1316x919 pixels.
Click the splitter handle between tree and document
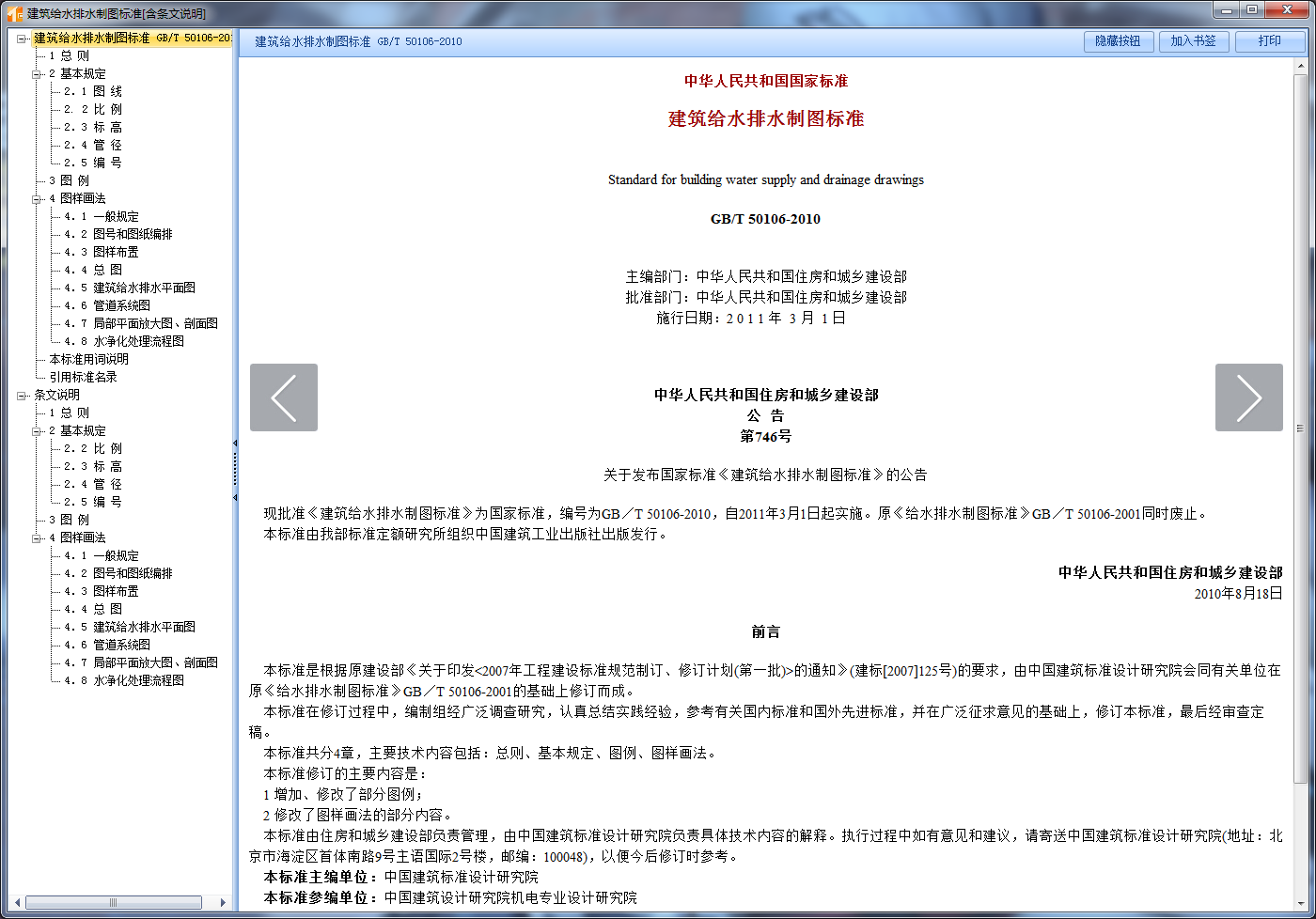[235, 470]
